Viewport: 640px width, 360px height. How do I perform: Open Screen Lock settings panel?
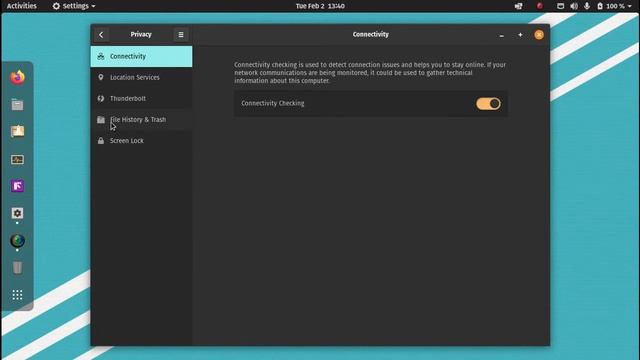141,141
